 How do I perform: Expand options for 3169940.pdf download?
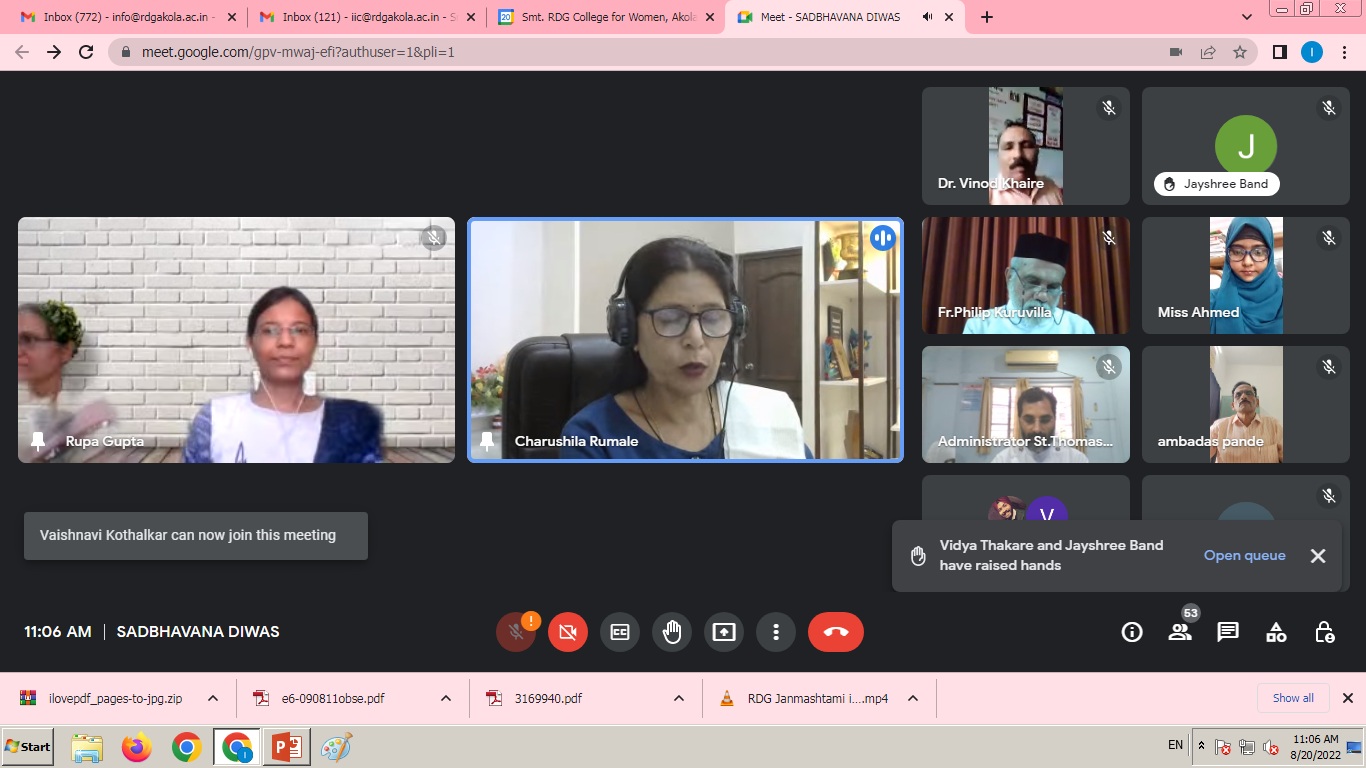679,698
